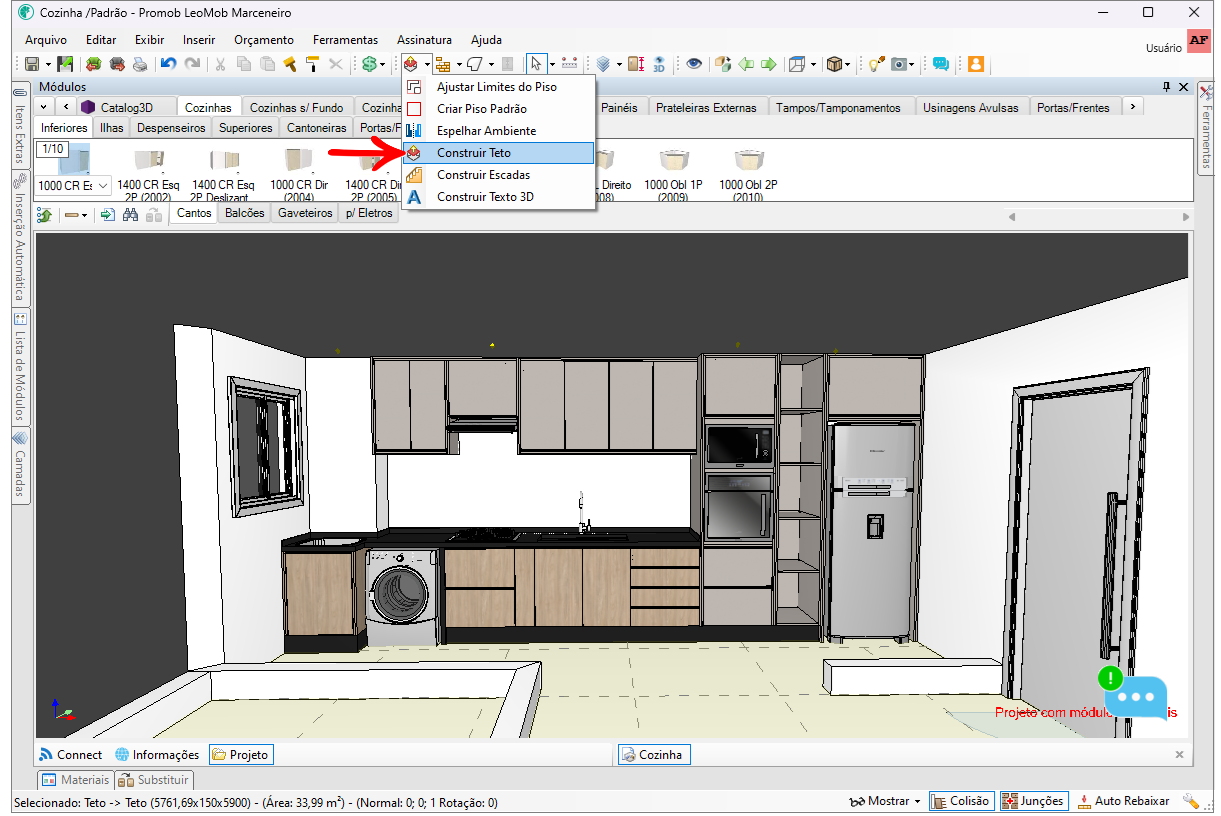This screenshot has width=1221, height=816.
Task: Click the Projeto button
Action: (240, 755)
